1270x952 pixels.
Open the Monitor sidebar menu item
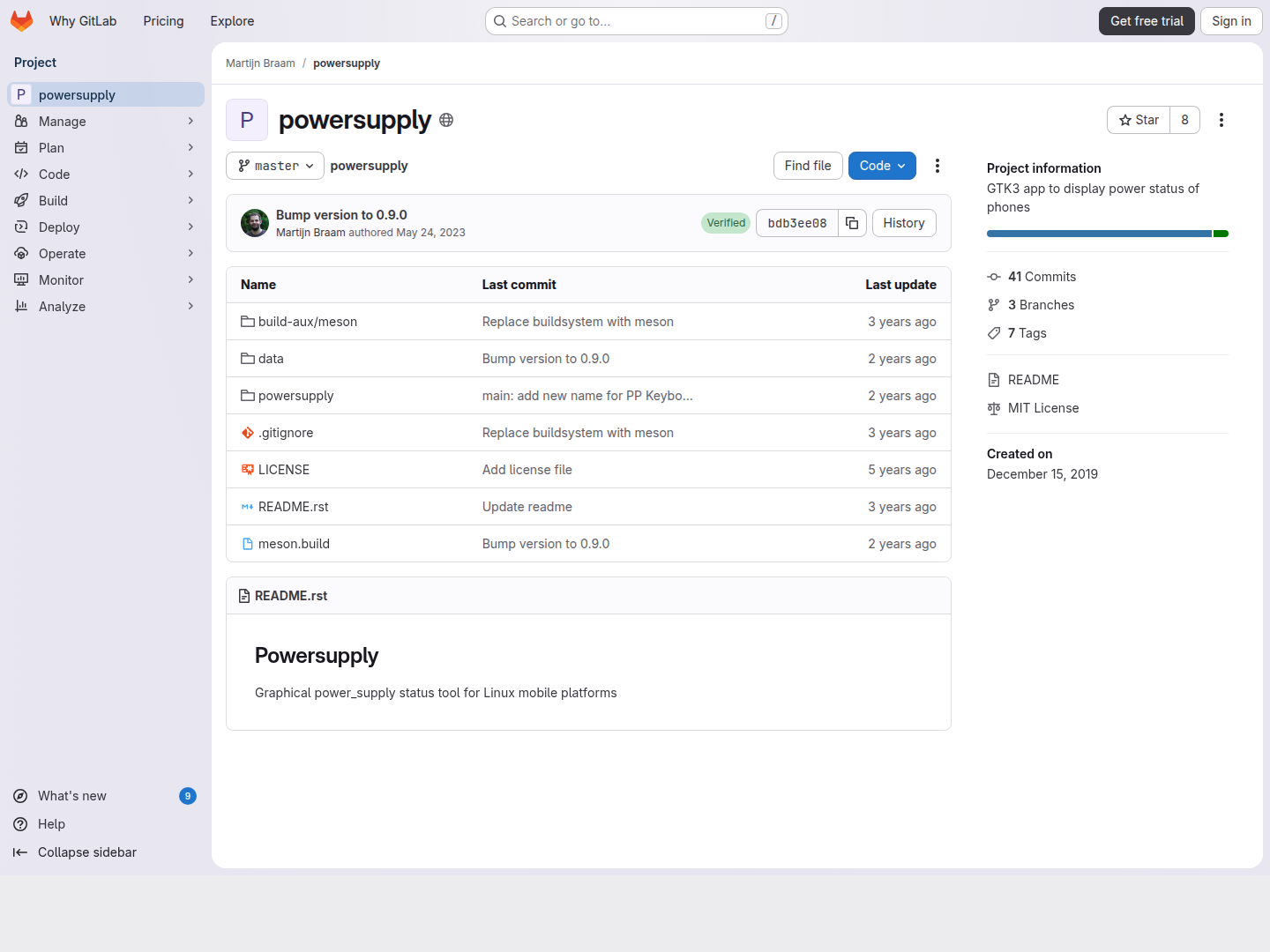click(x=106, y=280)
